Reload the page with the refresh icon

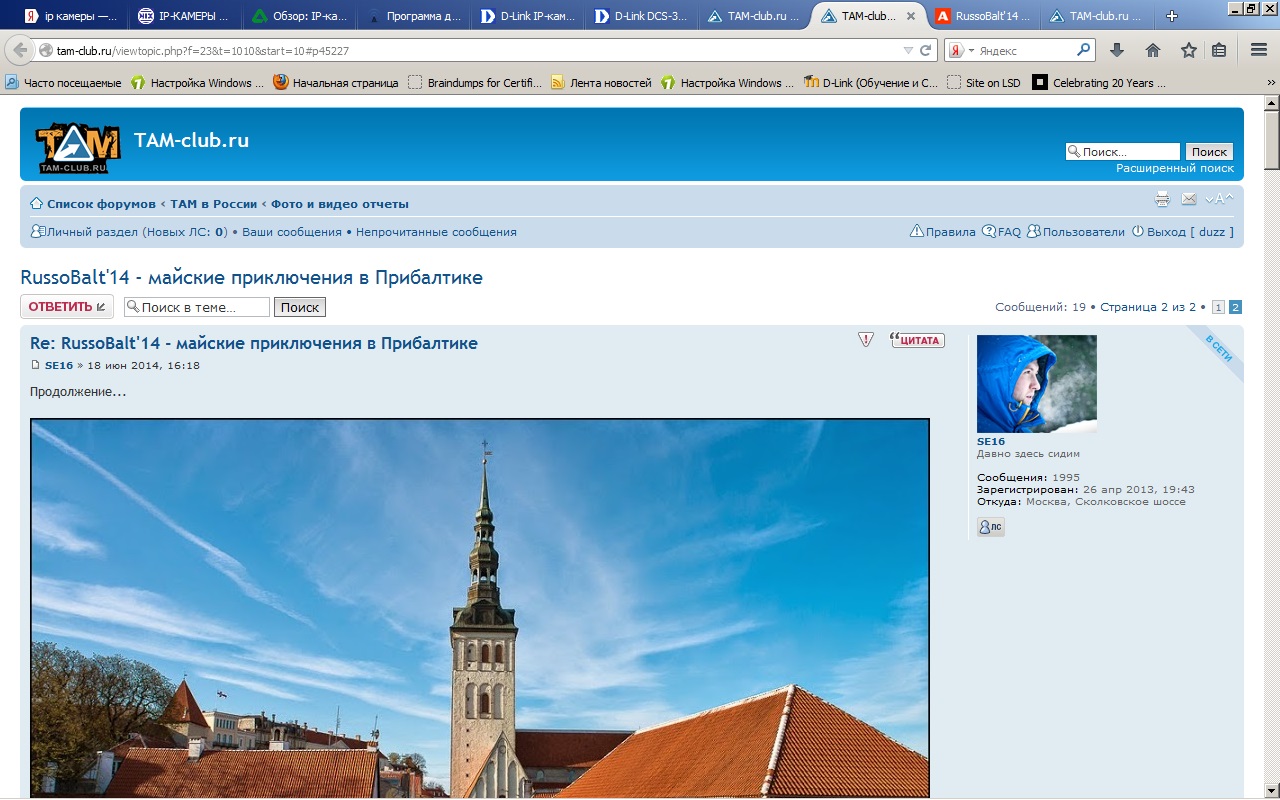click(x=926, y=50)
